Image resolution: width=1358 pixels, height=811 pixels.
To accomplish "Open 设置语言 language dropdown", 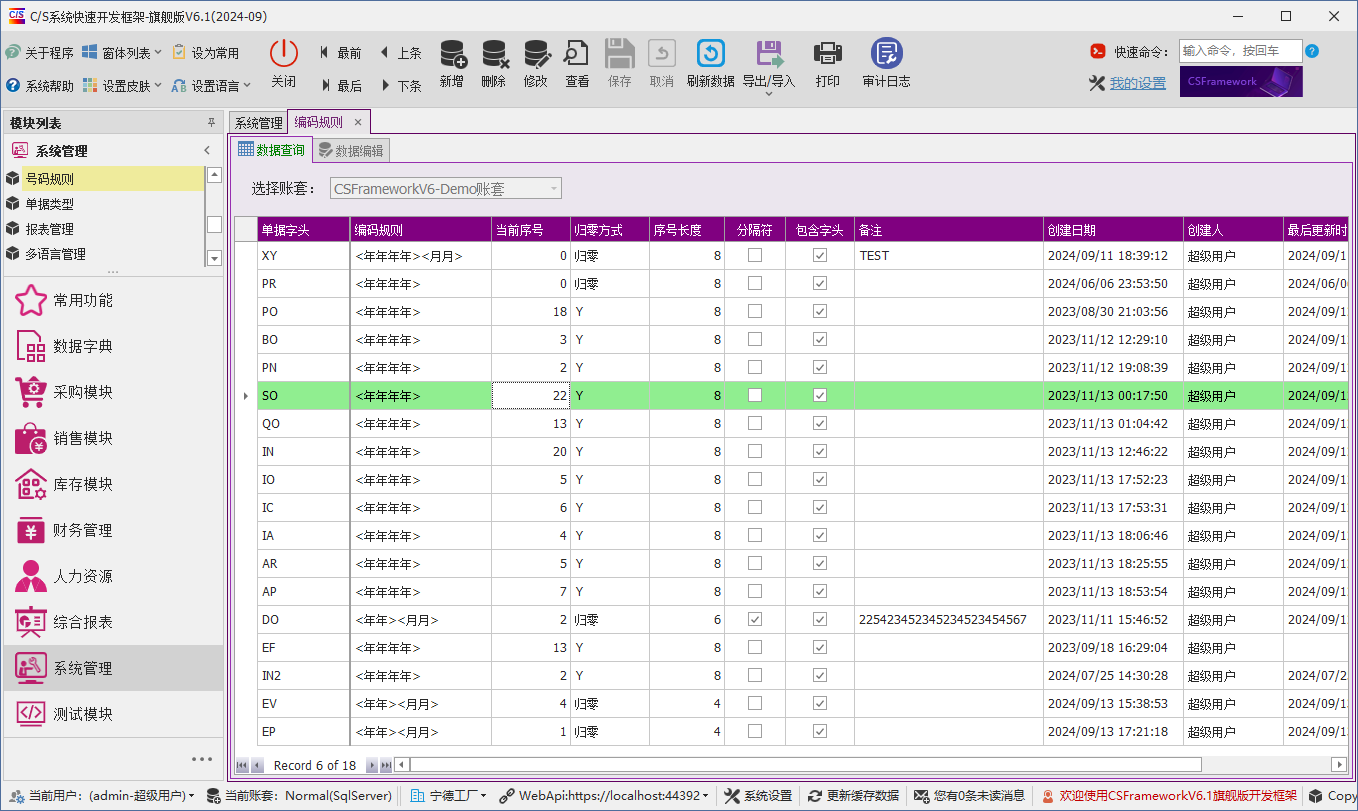I will click(211, 86).
